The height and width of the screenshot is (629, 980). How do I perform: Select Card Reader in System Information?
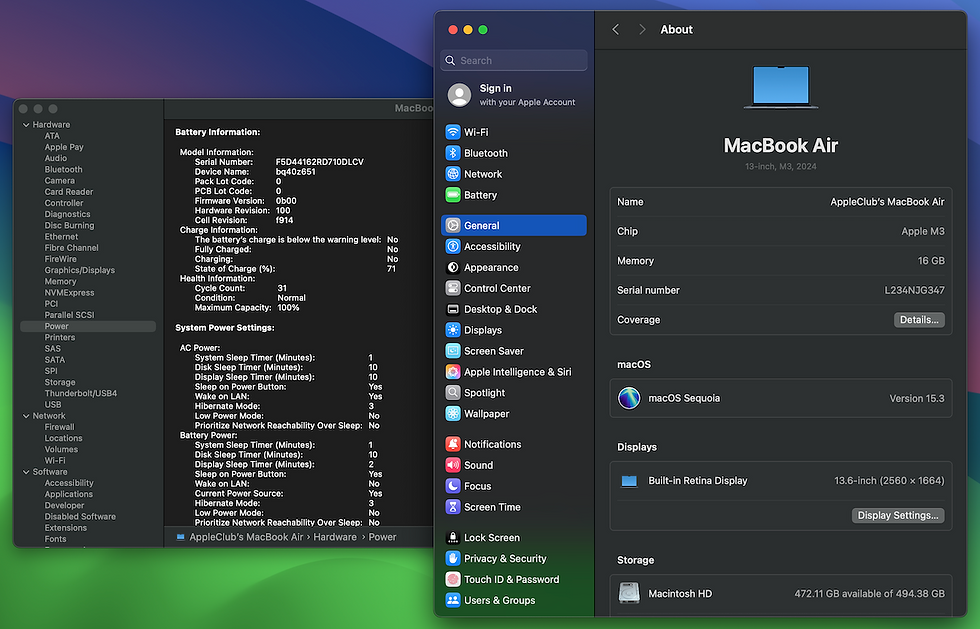69,192
